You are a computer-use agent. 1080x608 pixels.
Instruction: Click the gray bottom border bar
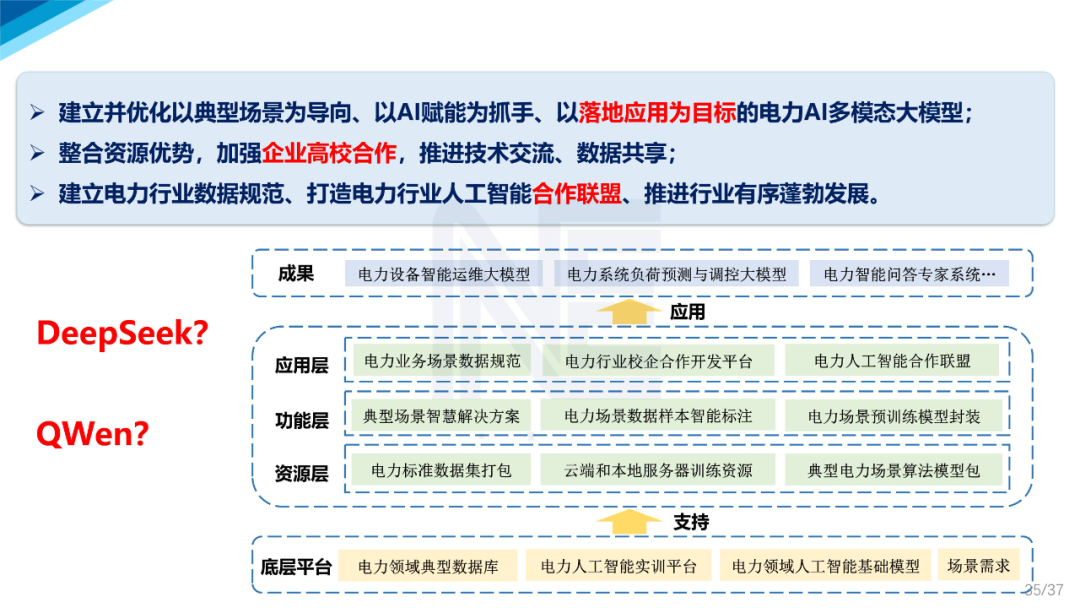pyautogui.click(x=540, y=602)
